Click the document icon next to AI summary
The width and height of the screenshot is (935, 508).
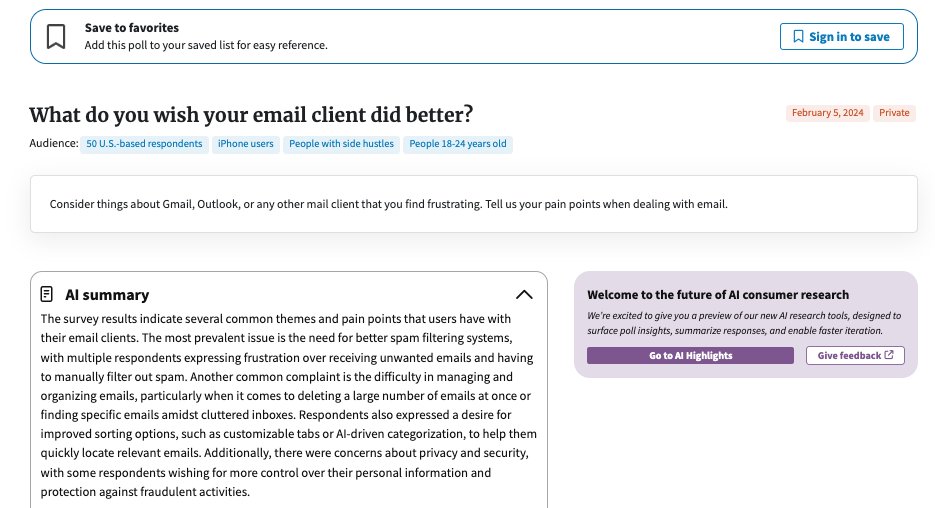tap(47, 294)
